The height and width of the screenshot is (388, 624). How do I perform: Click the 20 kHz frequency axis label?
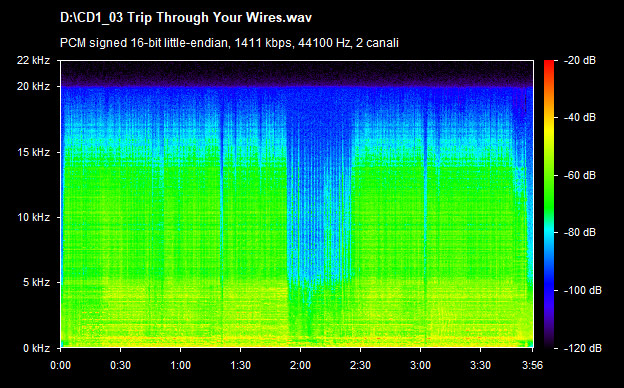click(33, 86)
